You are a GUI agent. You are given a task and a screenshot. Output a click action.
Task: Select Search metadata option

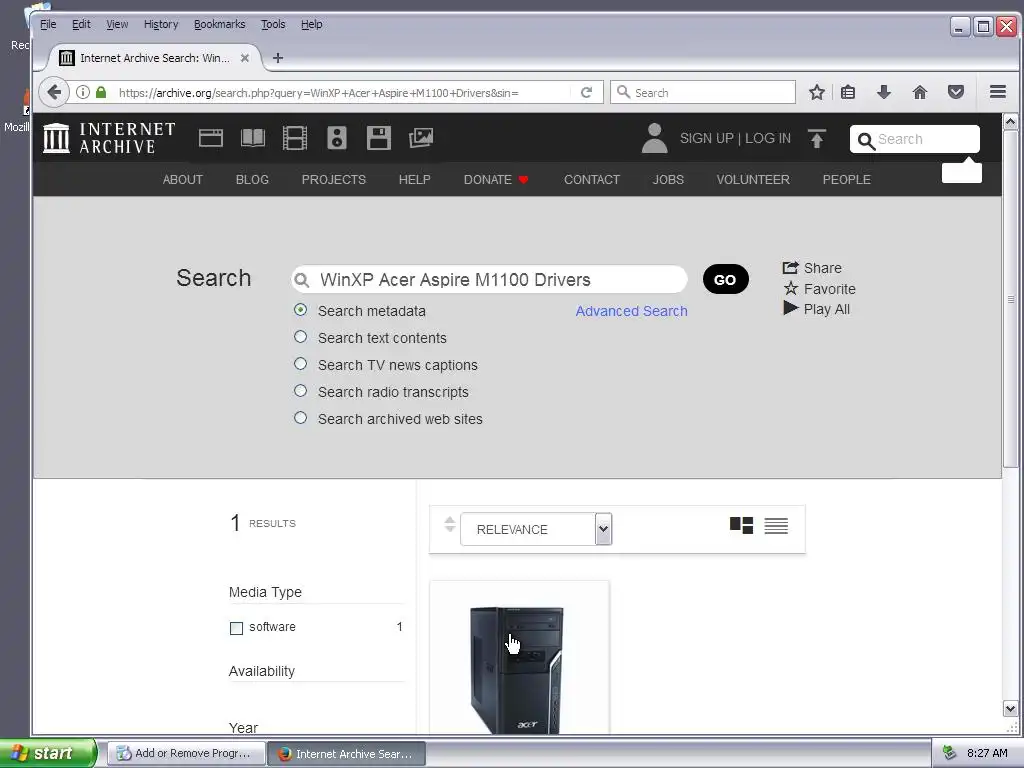(300, 310)
